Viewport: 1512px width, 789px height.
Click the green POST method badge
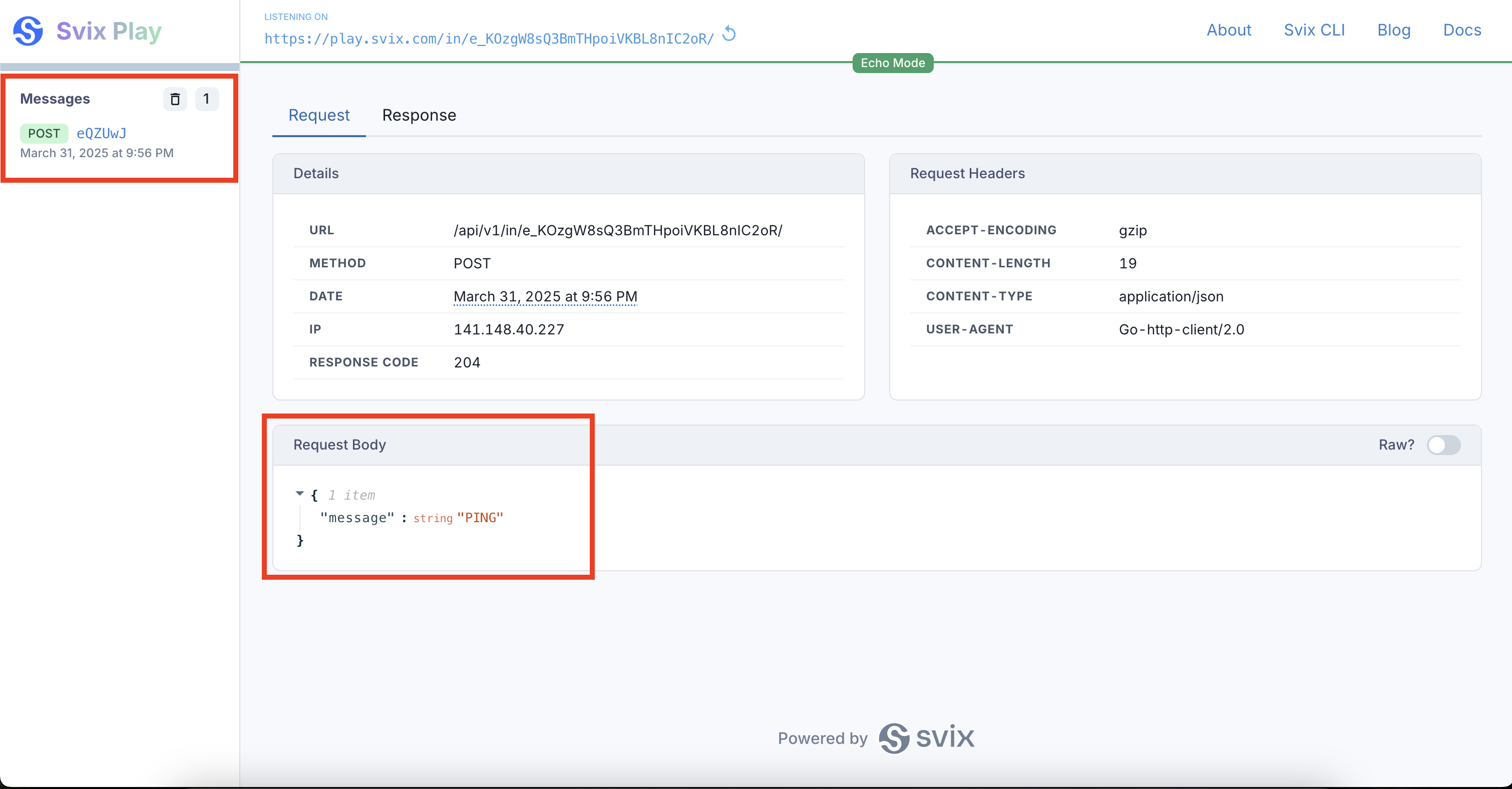[44, 133]
